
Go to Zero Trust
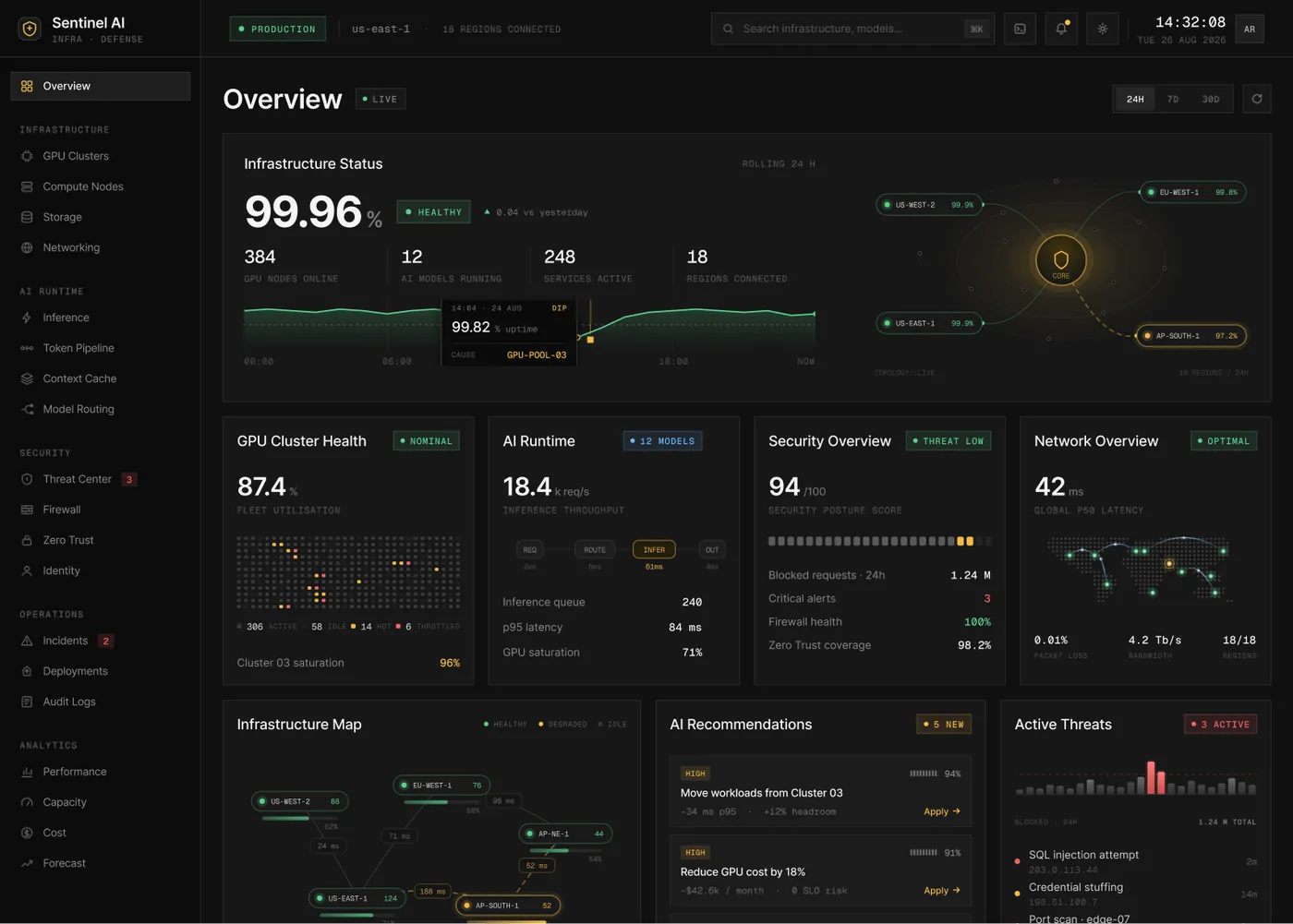[100, 540]
